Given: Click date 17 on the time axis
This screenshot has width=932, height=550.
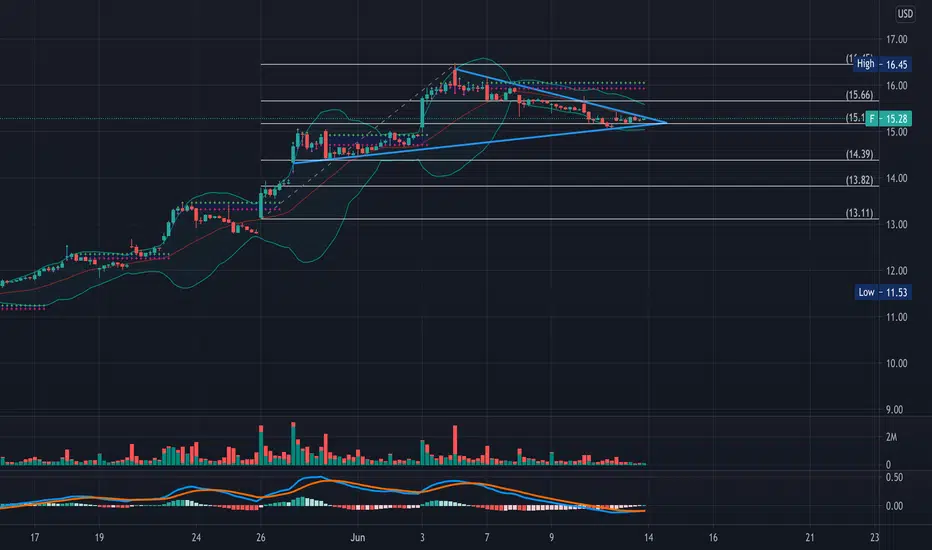Looking at the screenshot, I should click(35, 538).
